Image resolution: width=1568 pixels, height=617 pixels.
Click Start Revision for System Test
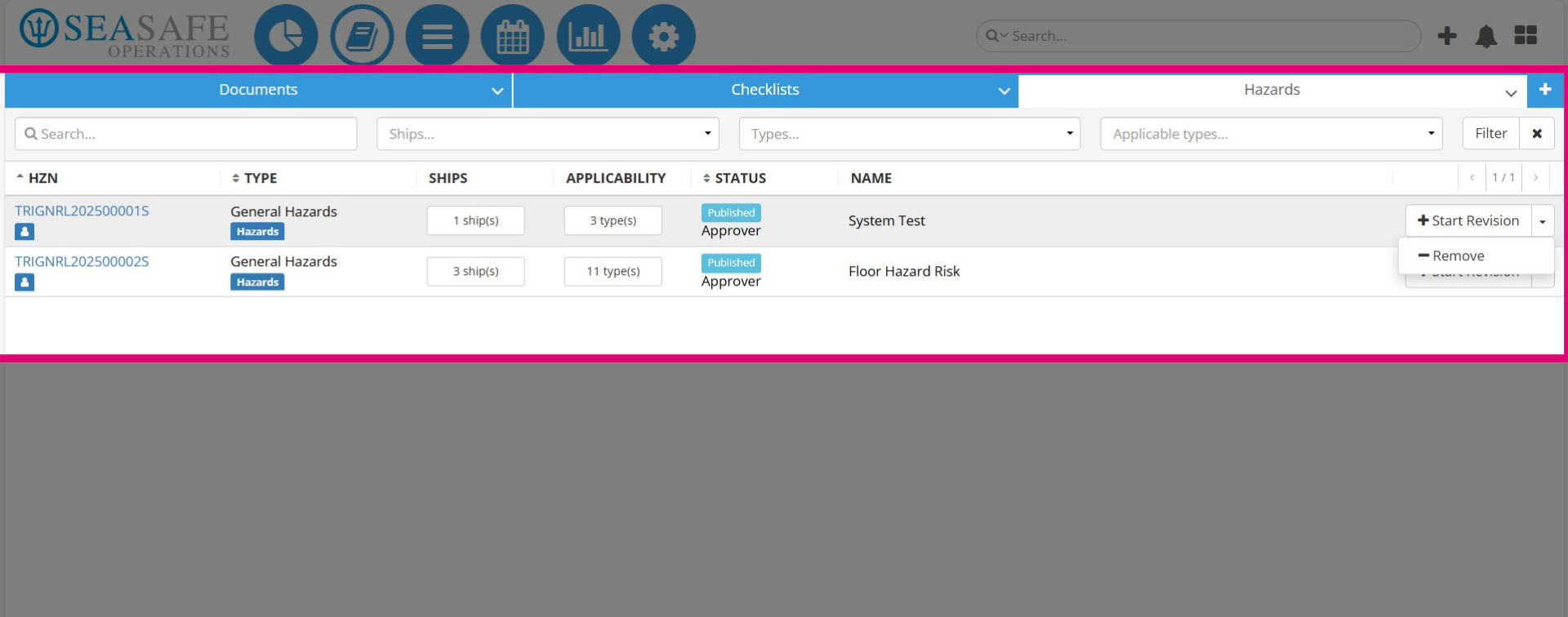tap(1468, 221)
